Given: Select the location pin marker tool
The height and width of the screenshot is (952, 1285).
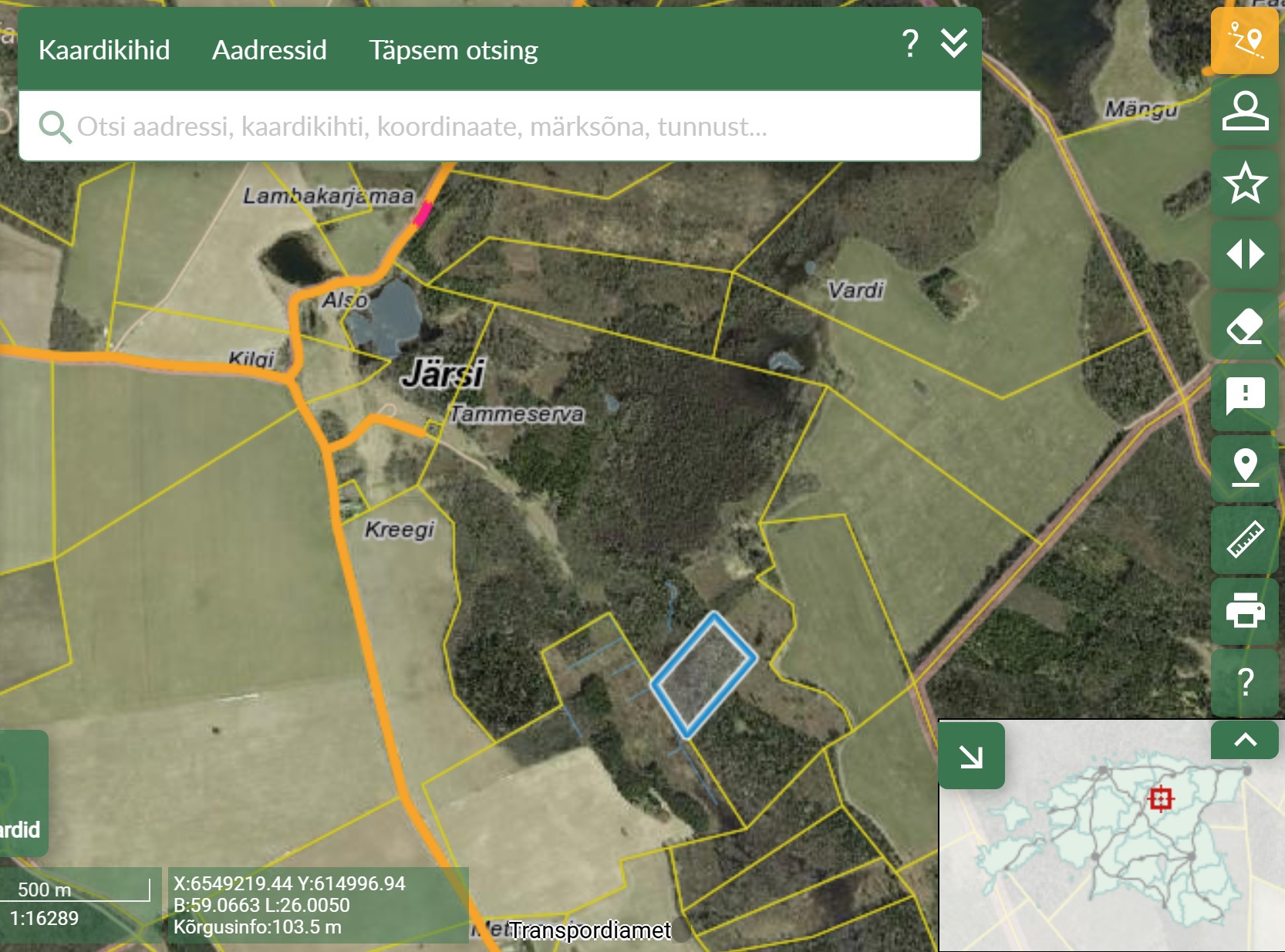Looking at the screenshot, I should coord(1244,468).
